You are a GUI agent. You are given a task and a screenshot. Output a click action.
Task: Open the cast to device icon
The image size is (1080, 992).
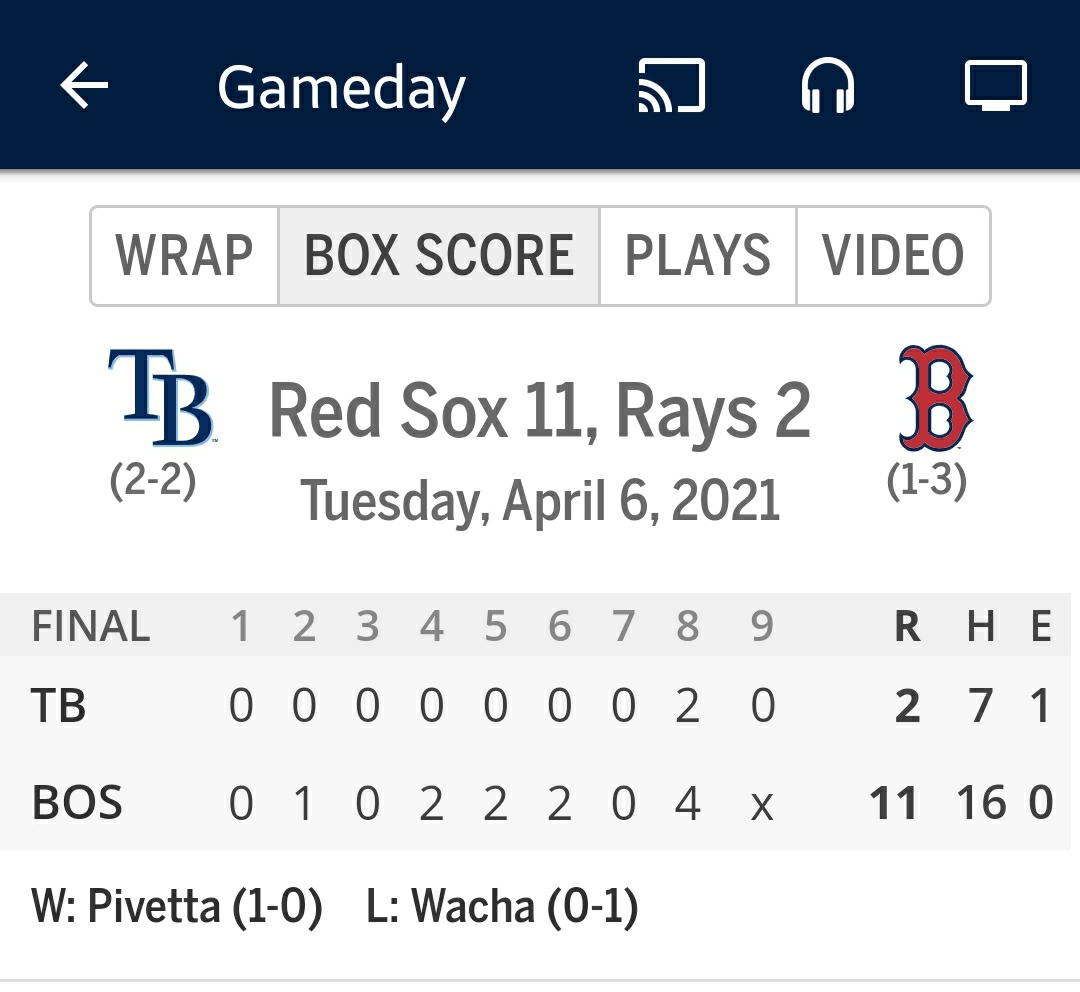[x=672, y=85]
